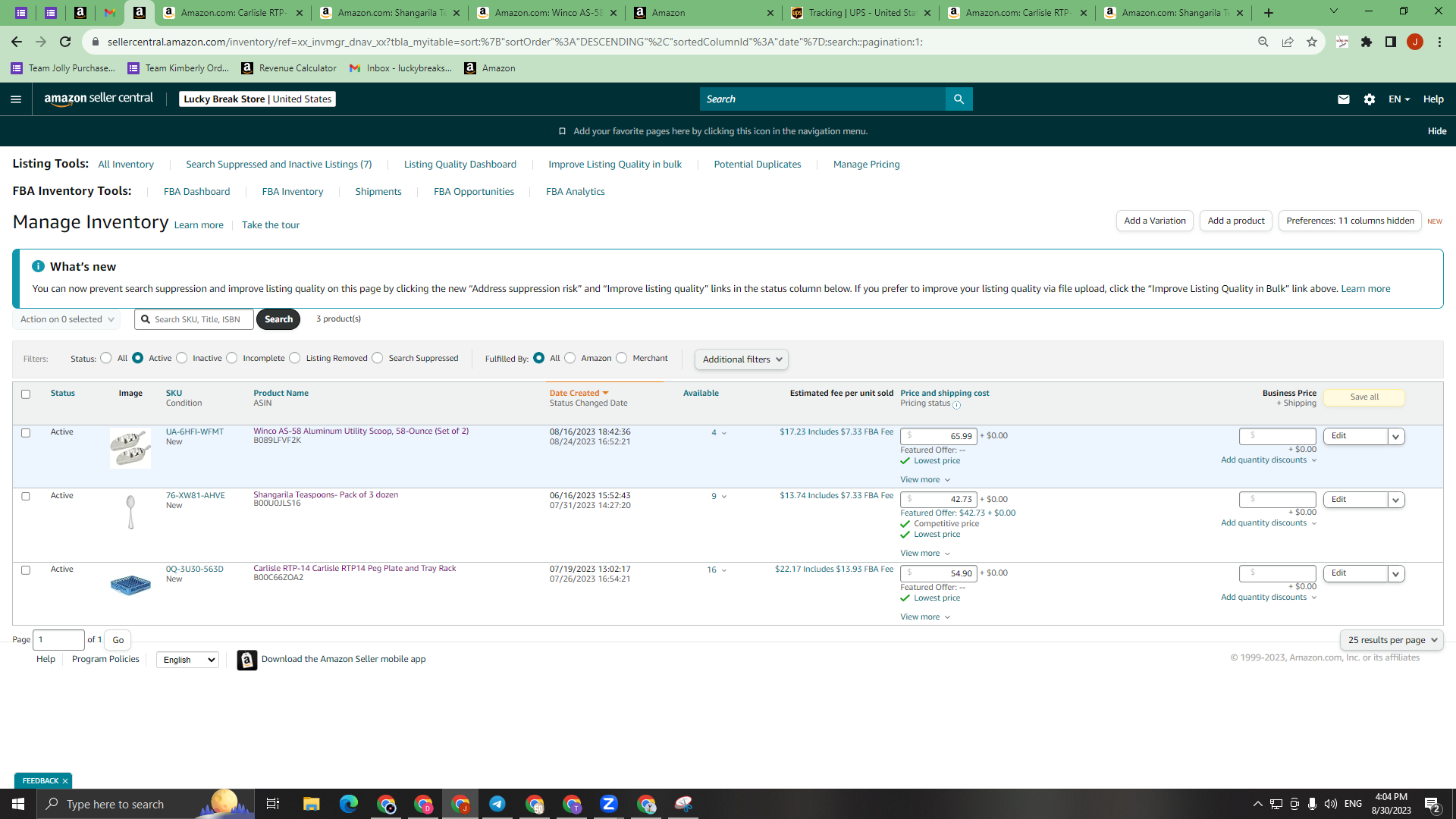The image size is (1456, 819).
Task: Click the Add a product button
Action: coord(1236,221)
